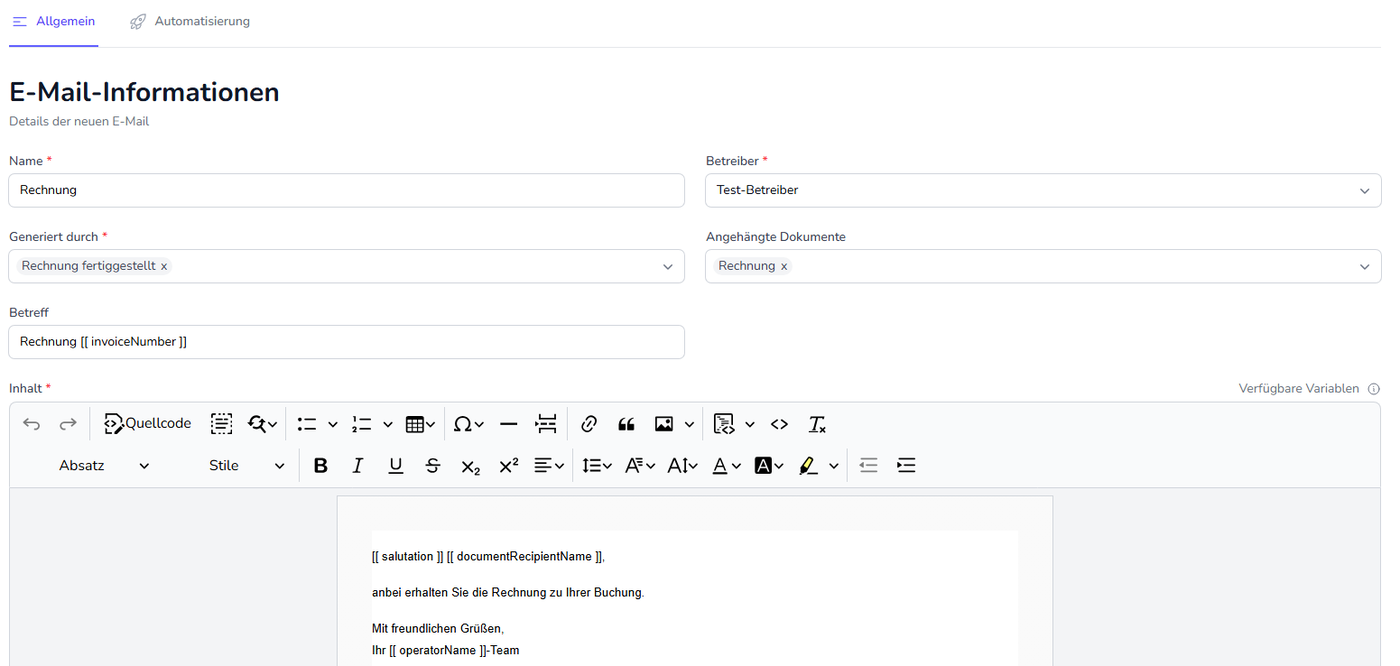
Task: Click the 'anbei erhalten Sie die Rechnung' line
Action: click(x=508, y=592)
